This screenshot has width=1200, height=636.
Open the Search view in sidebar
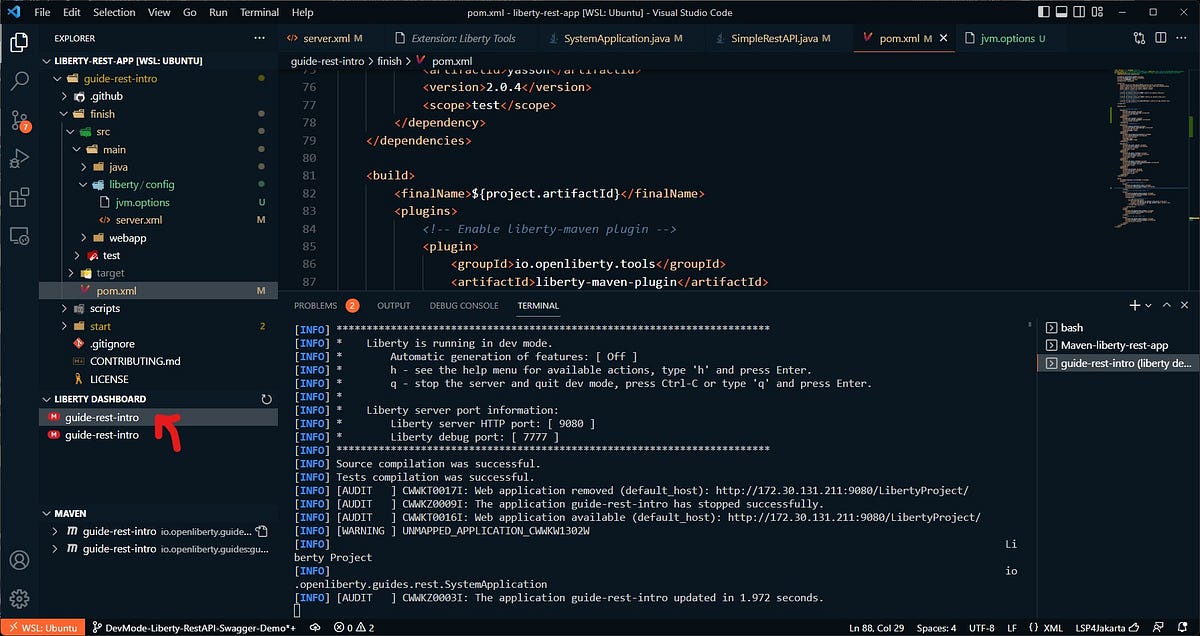point(20,83)
